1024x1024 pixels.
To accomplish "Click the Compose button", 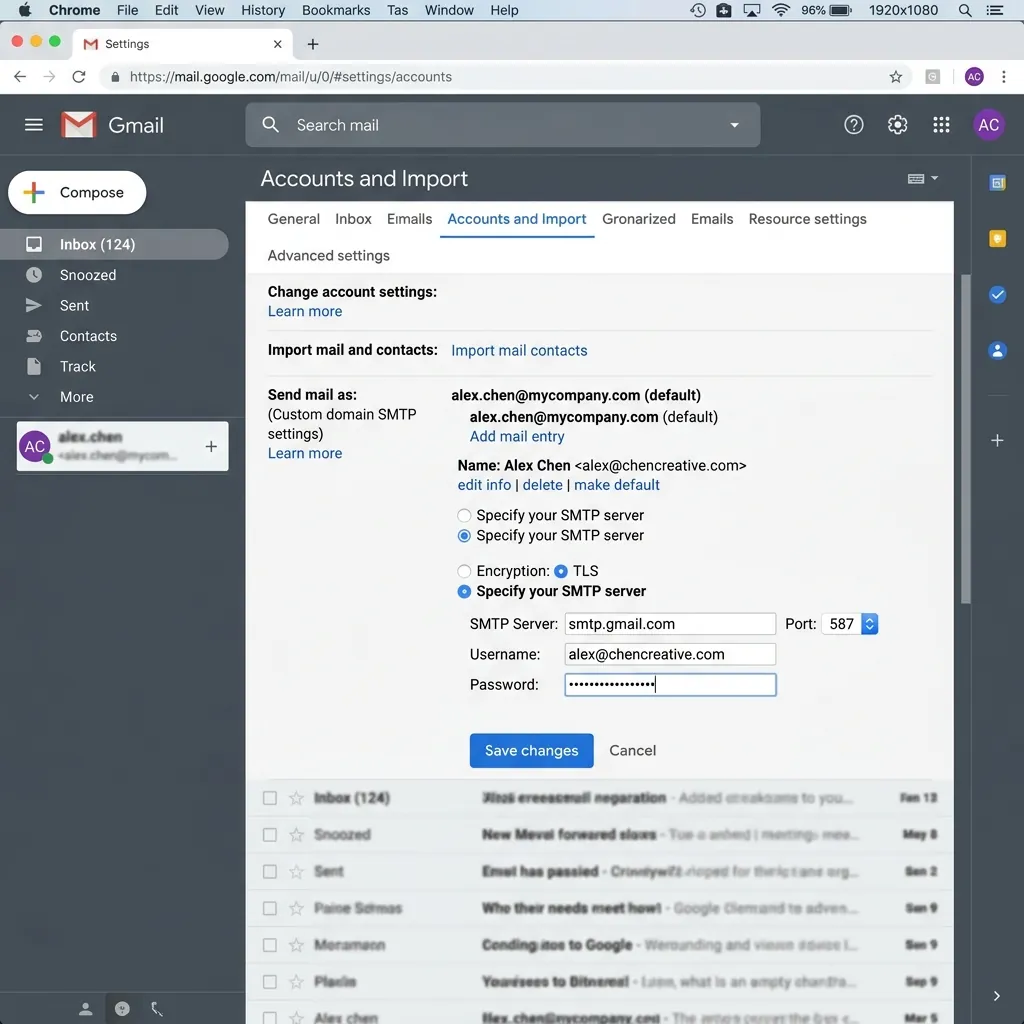I will click(77, 193).
